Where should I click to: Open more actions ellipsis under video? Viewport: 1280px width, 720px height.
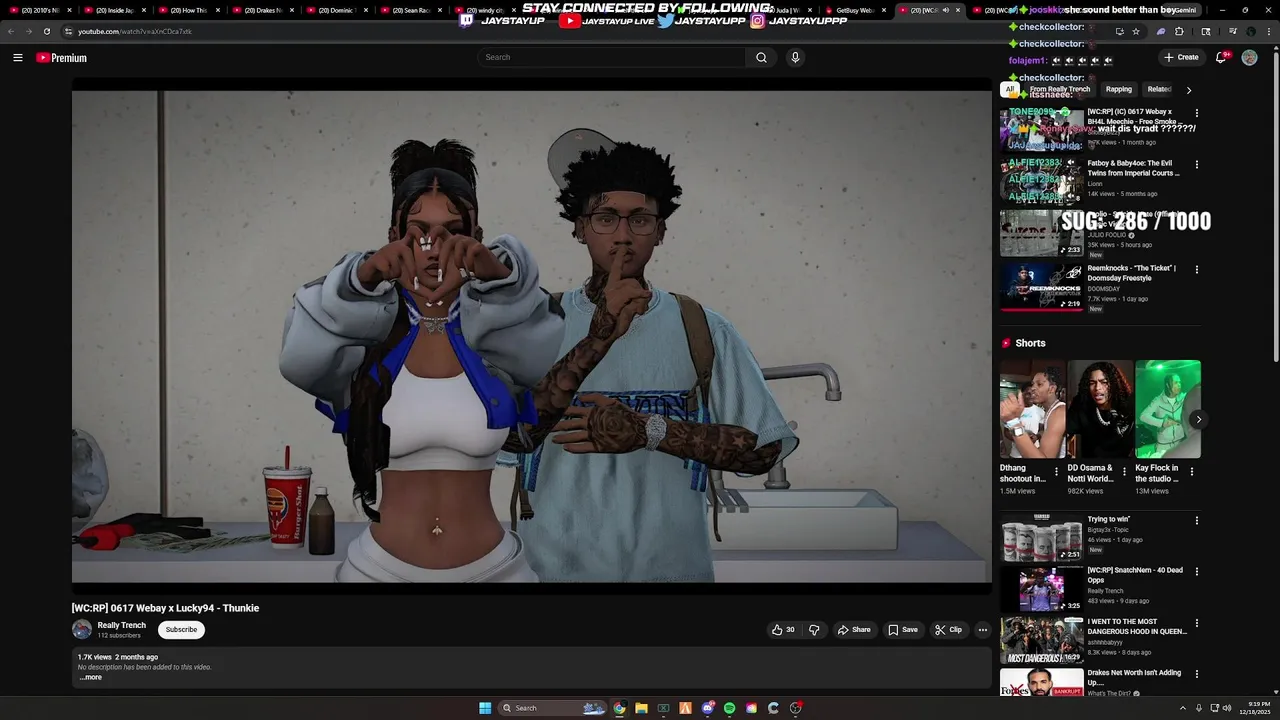point(982,630)
